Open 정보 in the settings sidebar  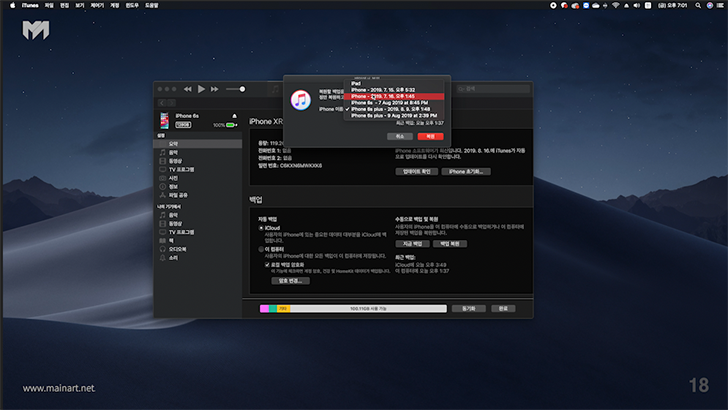pos(198,186)
